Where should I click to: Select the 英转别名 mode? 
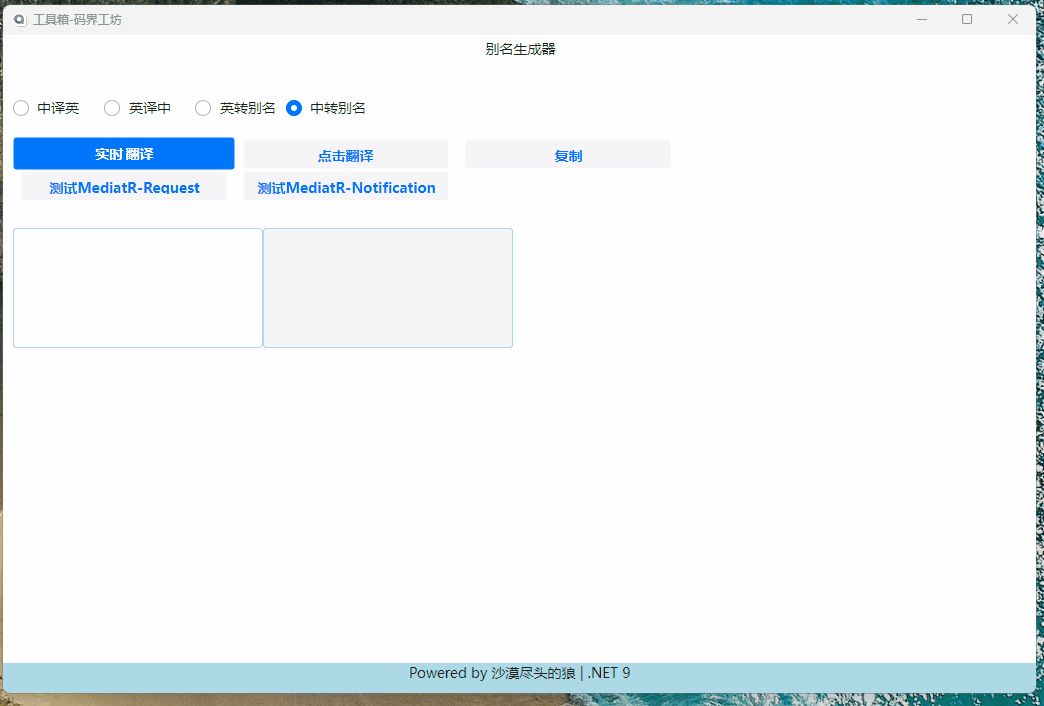[x=203, y=108]
